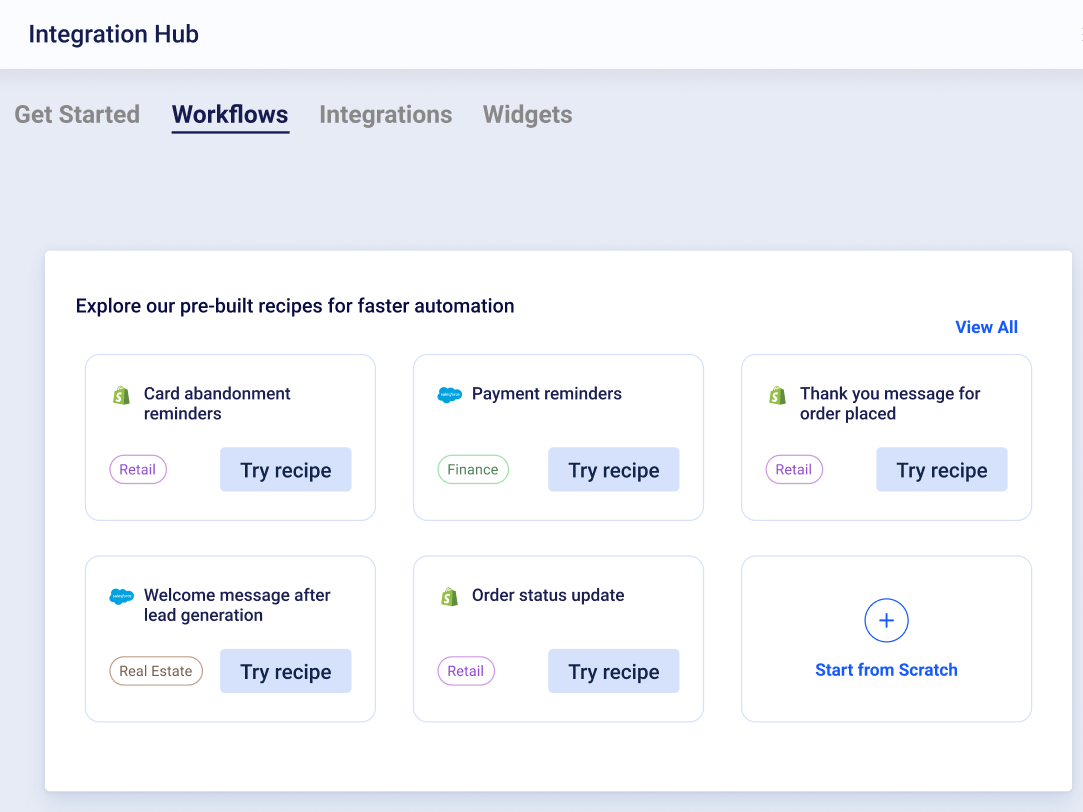Image resolution: width=1083 pixels, height=812 pixels.
Task: Click the Retail tag on Card abandonment reminders
Action: 137,470
